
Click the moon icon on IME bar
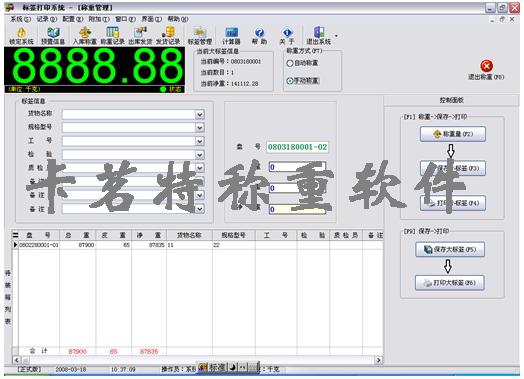click(233, 368)
